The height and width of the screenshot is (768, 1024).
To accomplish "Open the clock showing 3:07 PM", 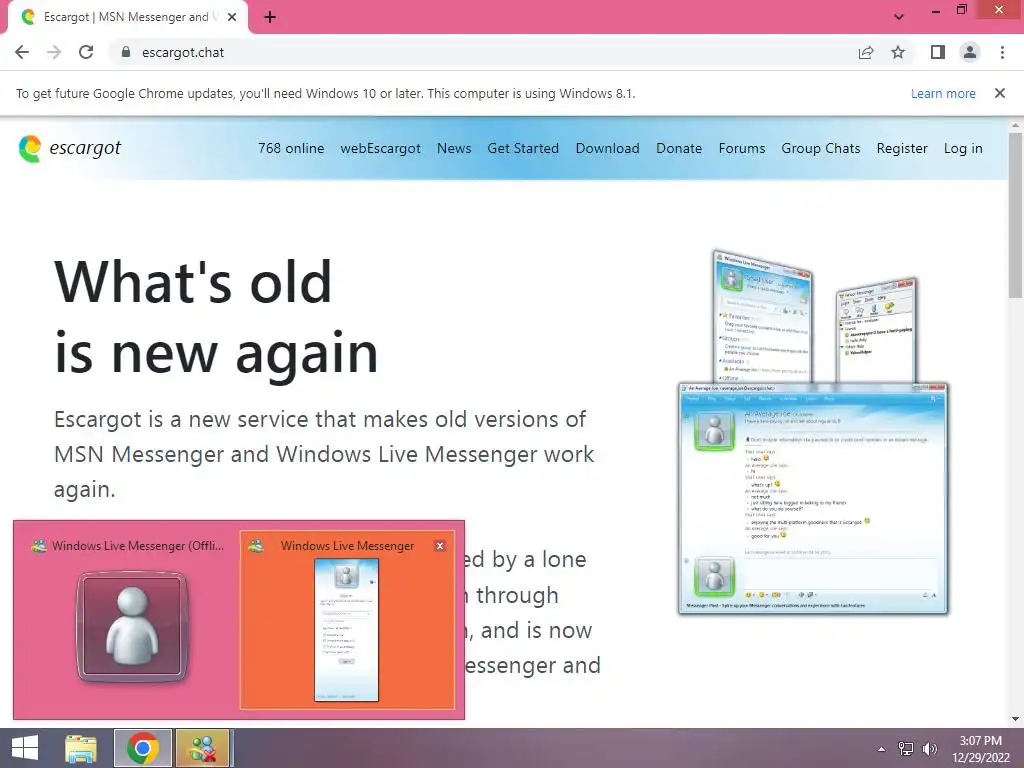I will click(x=981, y=749).
